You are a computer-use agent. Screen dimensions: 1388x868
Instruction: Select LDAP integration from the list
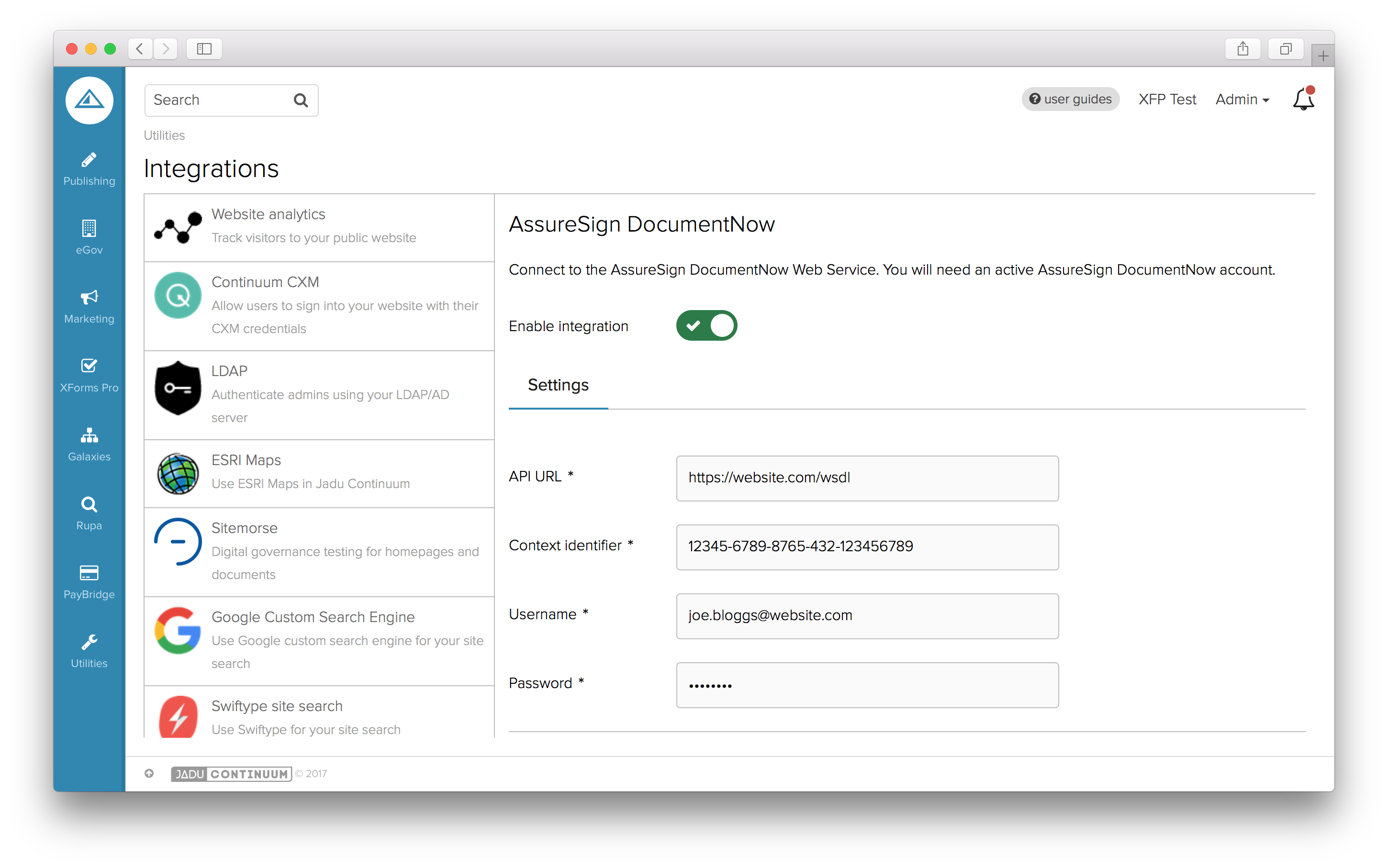tap(319, 395)
